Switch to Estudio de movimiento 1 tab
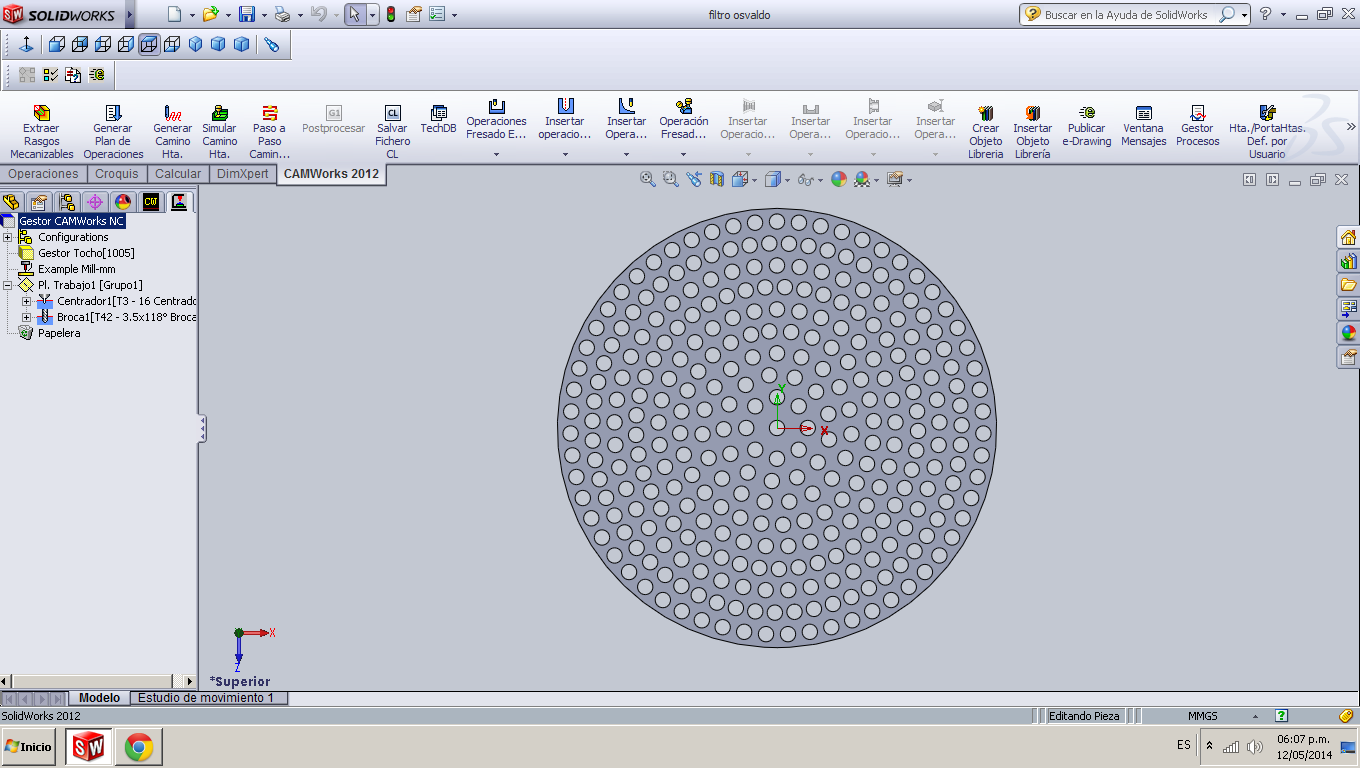The image size is (1360, 768). tap(205, 698)
